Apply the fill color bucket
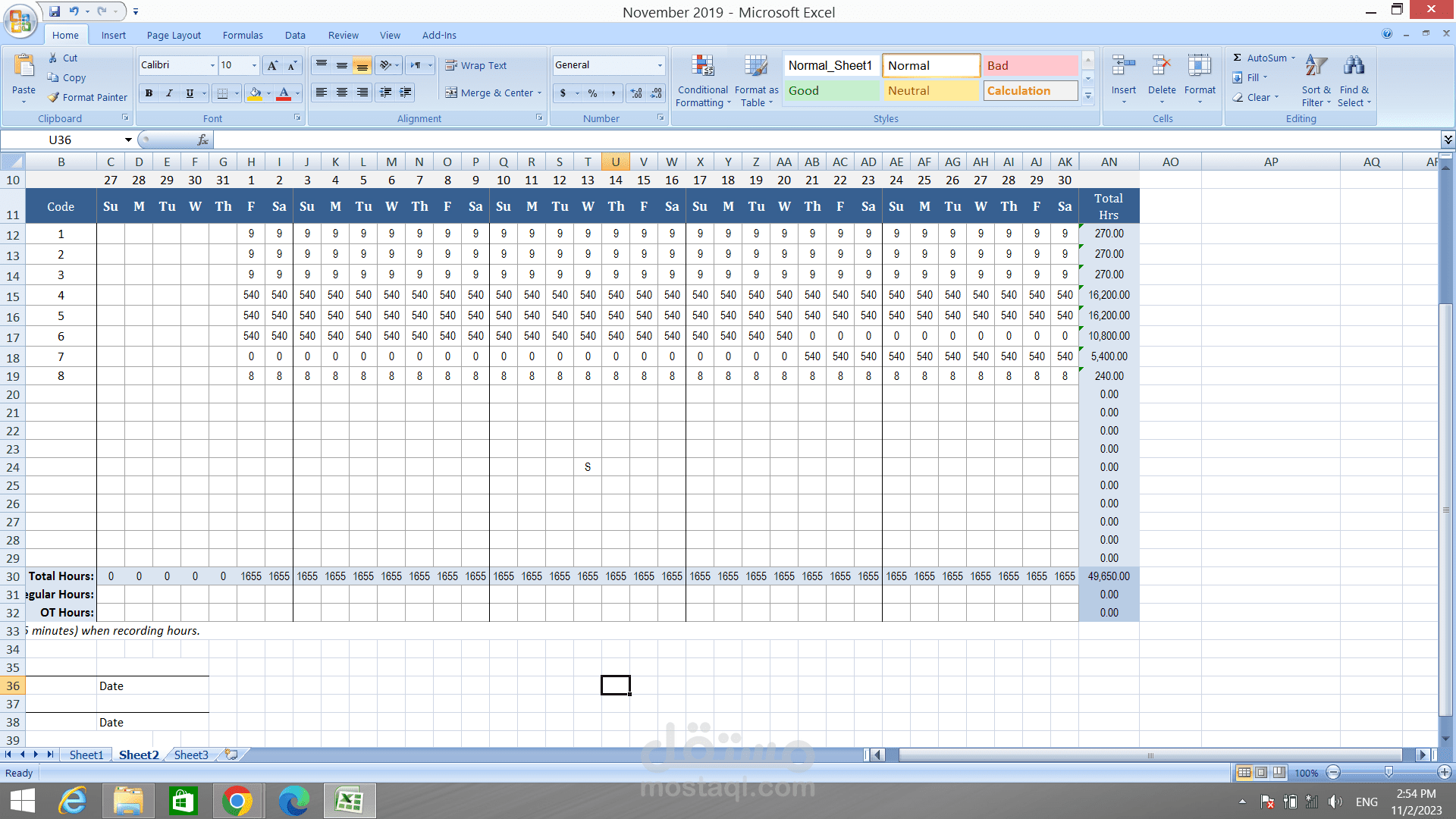This screenshot has width=1456, height=819. tap(255, 93)
